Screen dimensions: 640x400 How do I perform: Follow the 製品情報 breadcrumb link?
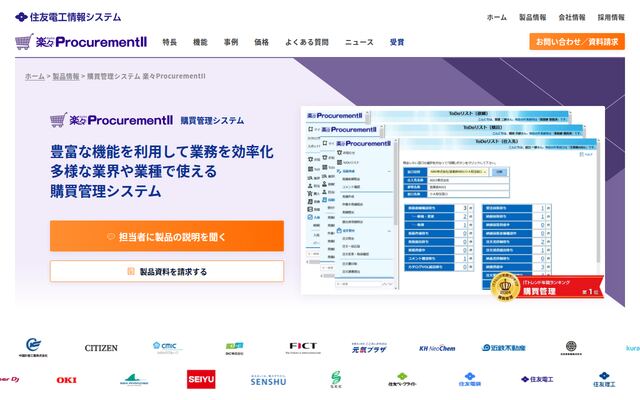click(x=66, y=76)
